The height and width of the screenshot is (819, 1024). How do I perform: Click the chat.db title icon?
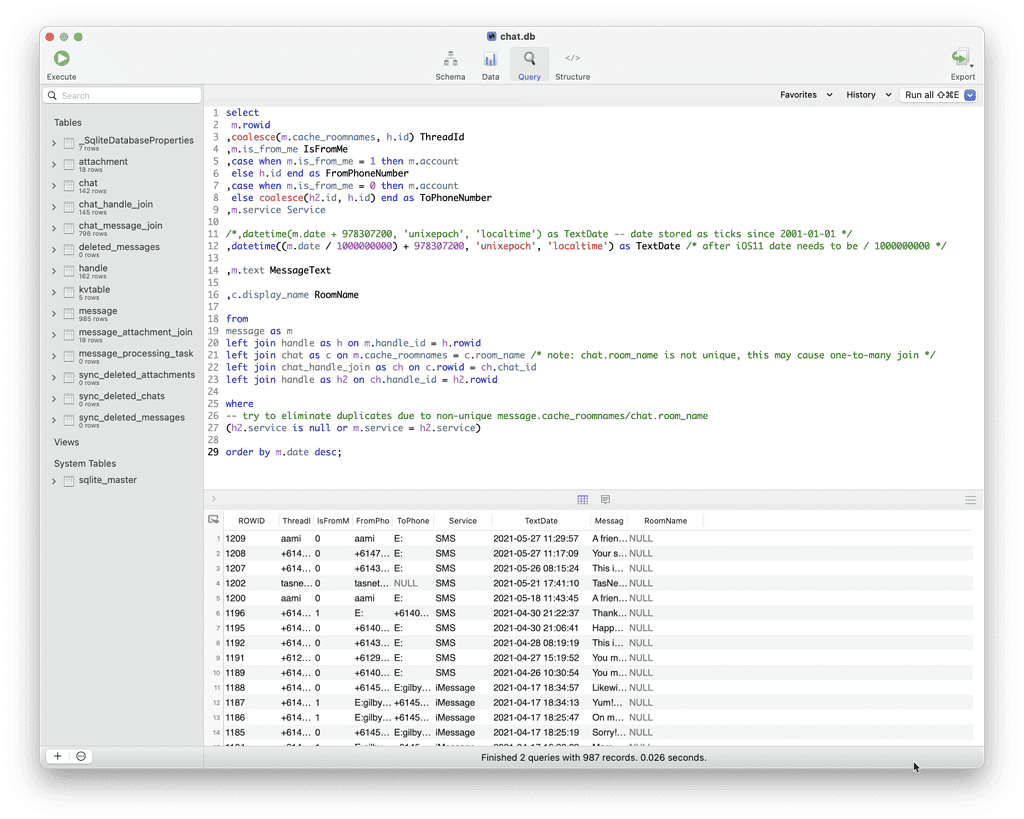491,37
